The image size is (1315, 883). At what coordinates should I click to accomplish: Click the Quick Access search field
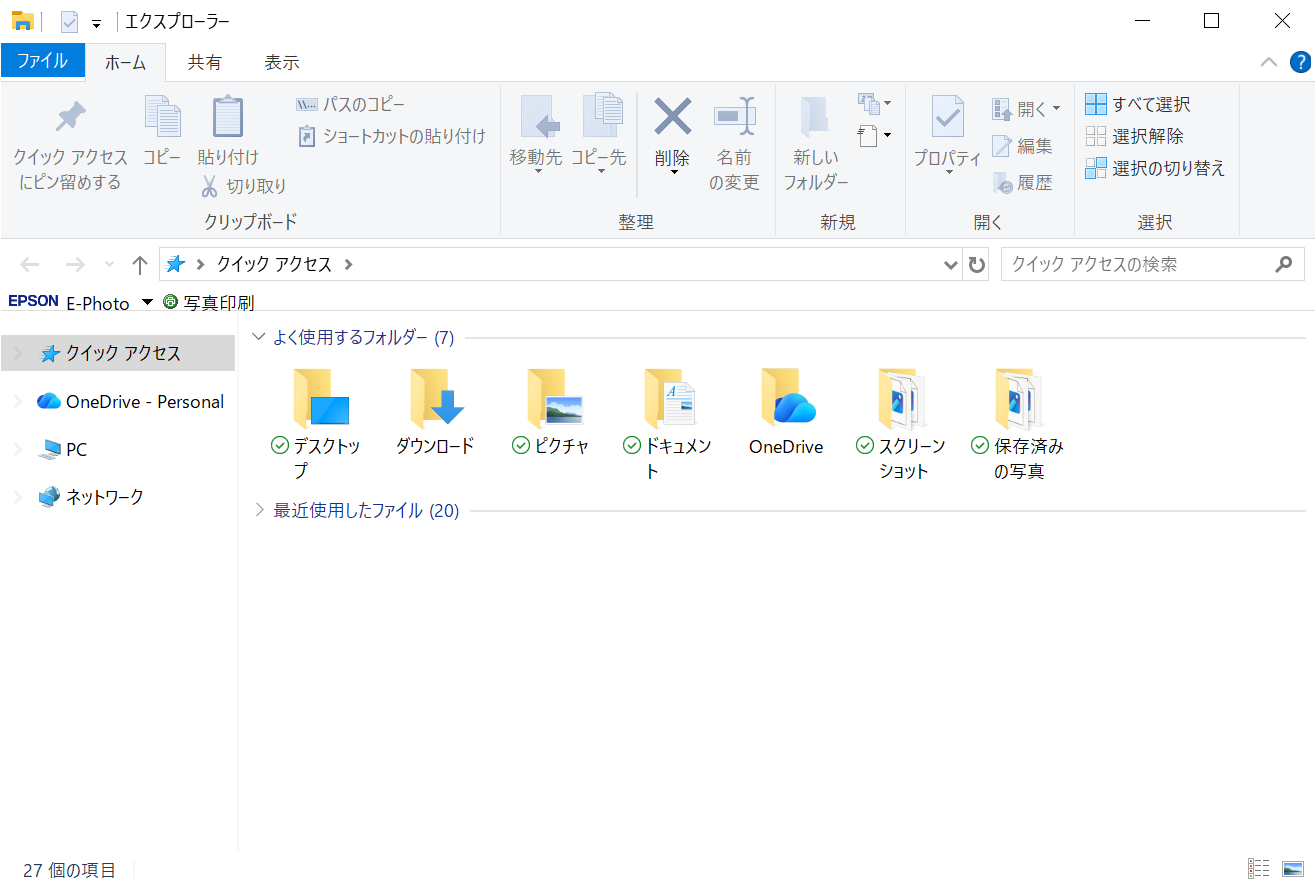point(1138,265)
